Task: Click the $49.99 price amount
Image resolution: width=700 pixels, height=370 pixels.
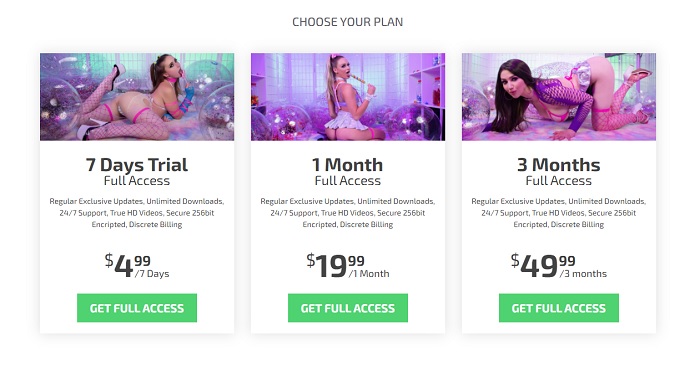Action: [543, 265]
